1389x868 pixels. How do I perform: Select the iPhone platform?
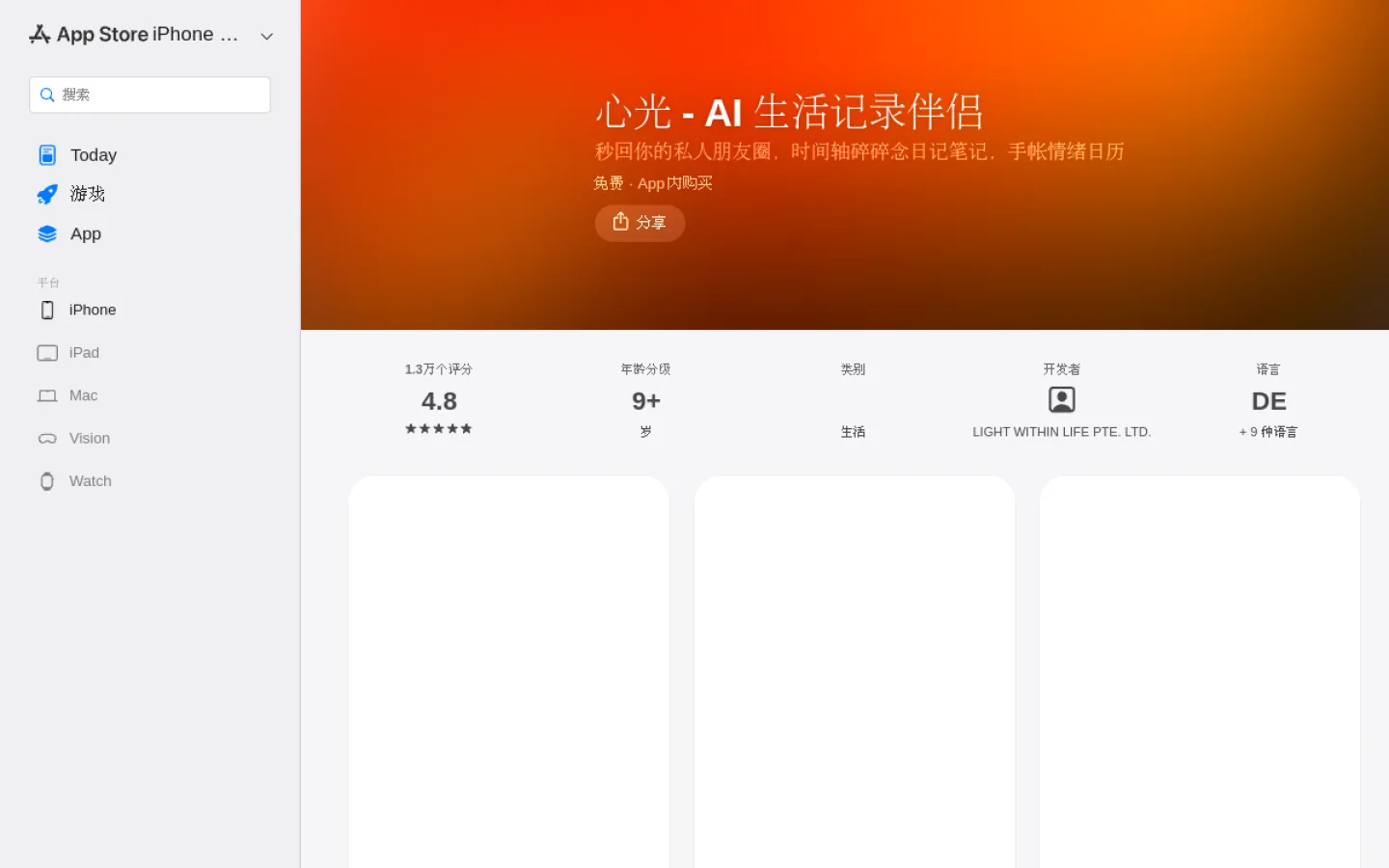[x=93, y=310]
